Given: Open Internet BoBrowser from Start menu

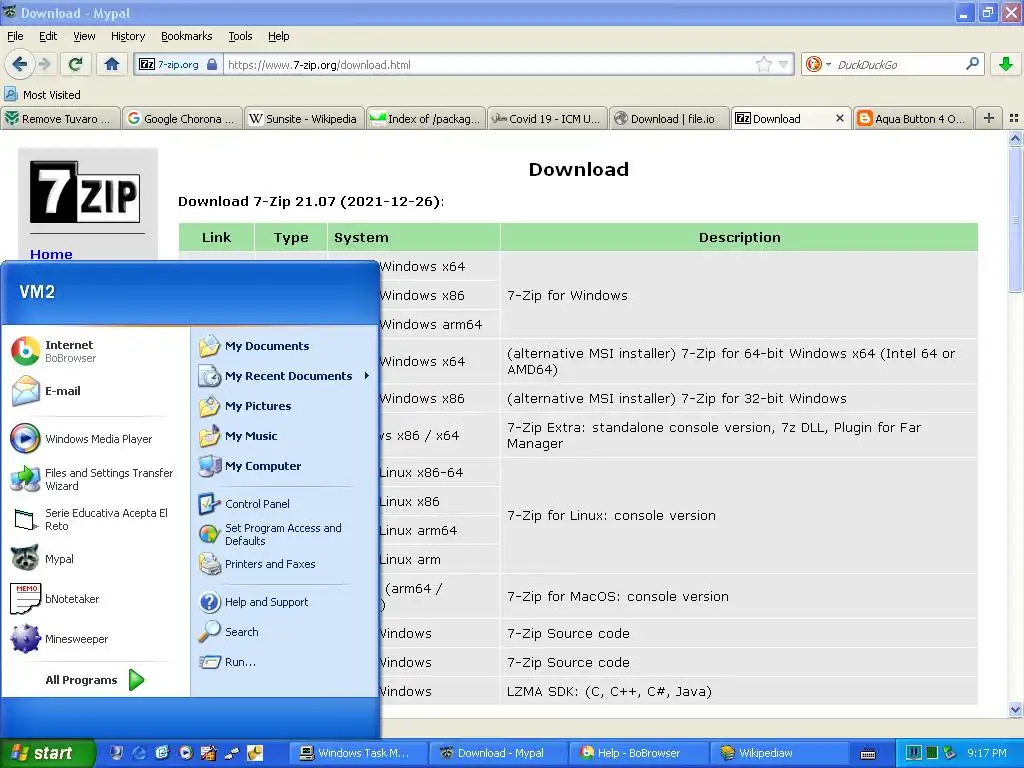Looking at the screenshot, I should coord(95,351).
